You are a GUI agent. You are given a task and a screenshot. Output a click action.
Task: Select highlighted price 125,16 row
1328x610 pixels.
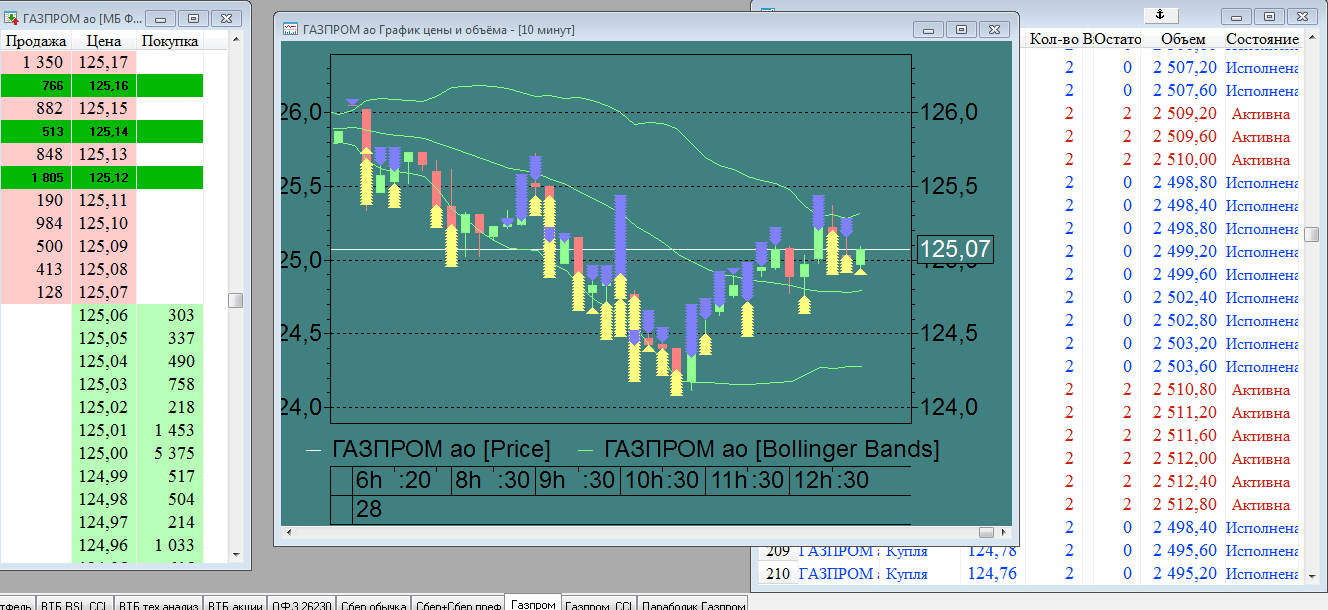[102, 85]
